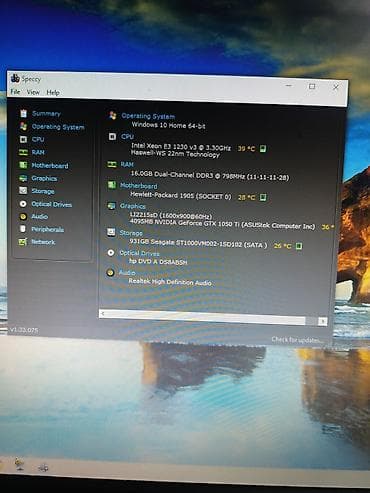Viewport: 370px width, 493px height.
Task: Click the Graphics heading link in summary
Action: (133, 206)
